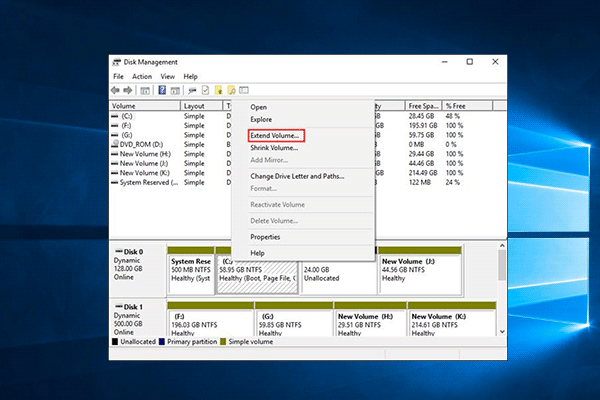Click the vertical scrollbar thumb in the disk pane
This screenshot has height=400, width=600.
pyautogui.click(x=502, y=265)
